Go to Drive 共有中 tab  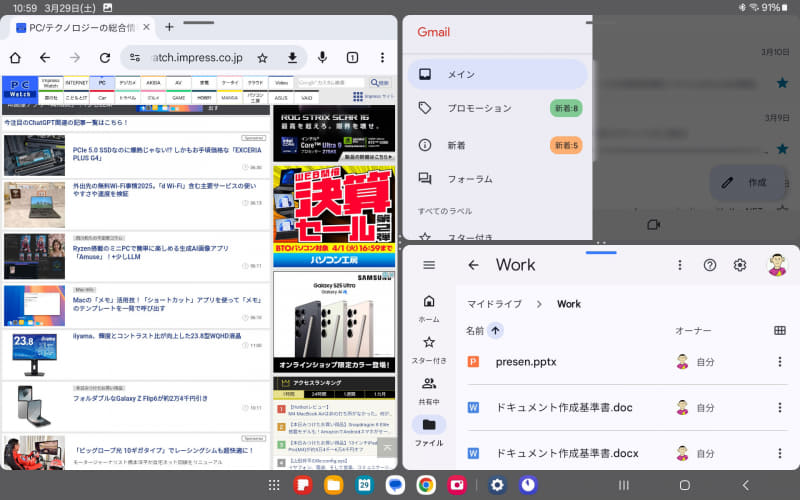click(x=429, y=391)
